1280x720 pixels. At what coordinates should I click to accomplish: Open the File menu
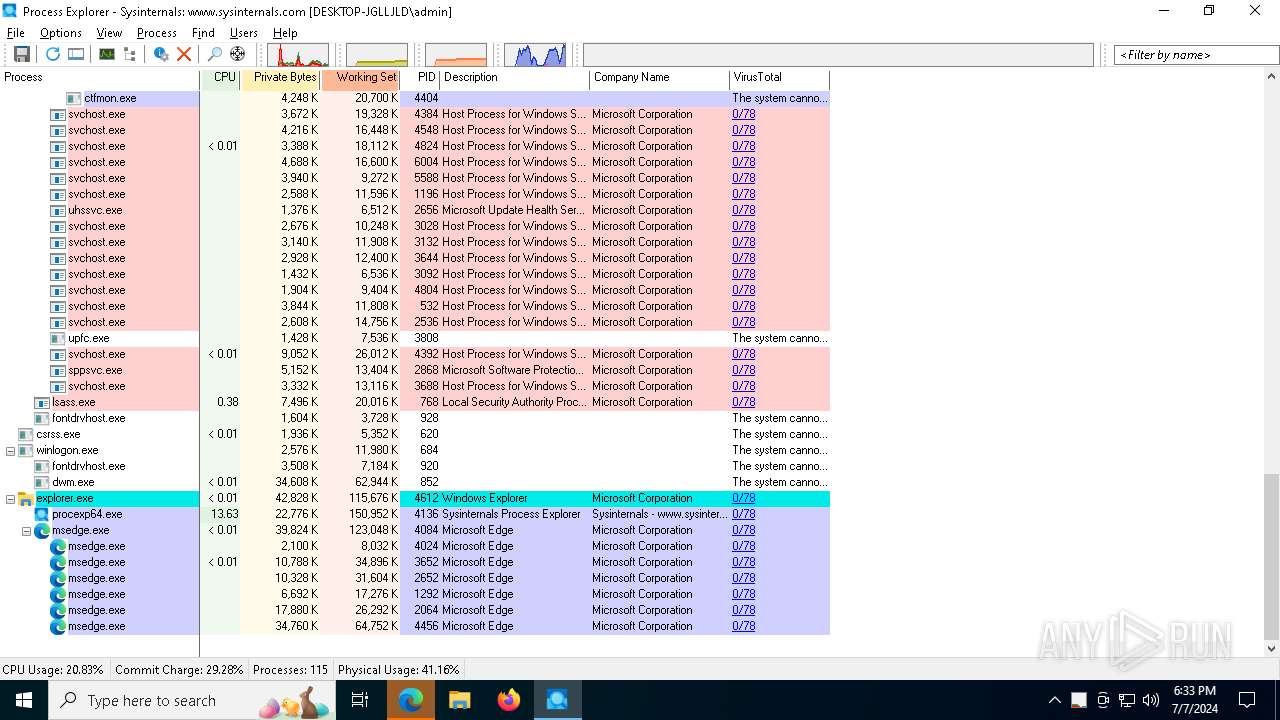(16, 33)
